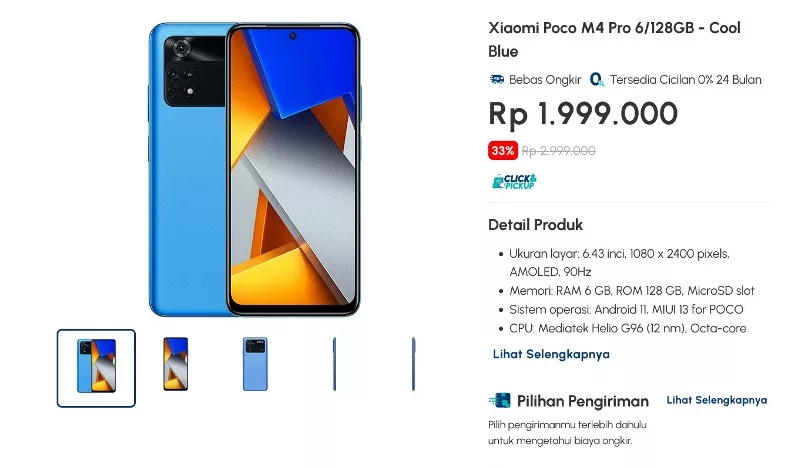
Task: Click the Rp 1.999.000 price text
Action: point(583,114)
